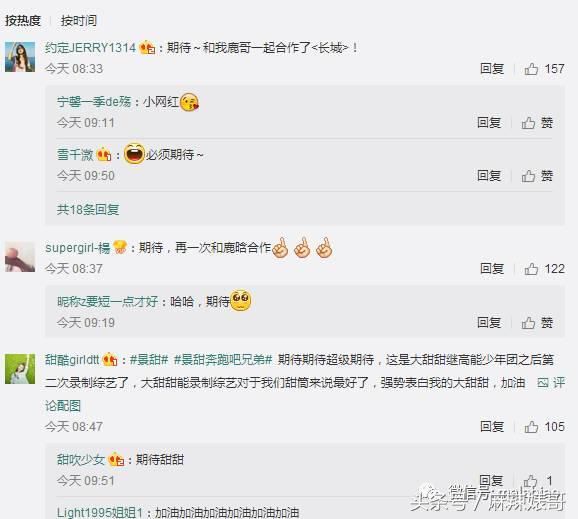
Task: Like 宁馨一季de殇's reply at 09:11
Action: coord(537,123)
